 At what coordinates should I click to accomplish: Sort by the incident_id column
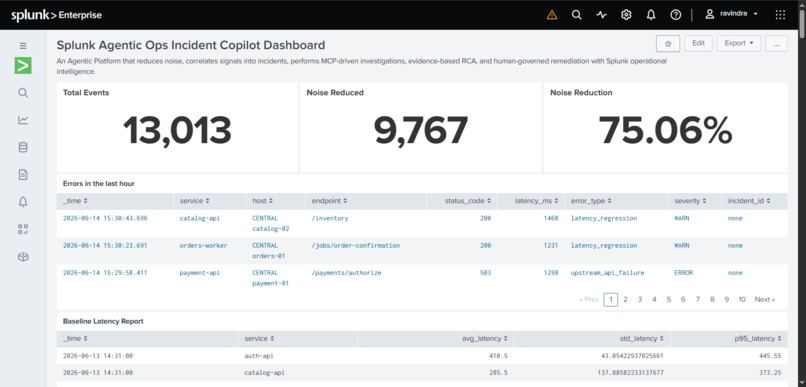748,201
